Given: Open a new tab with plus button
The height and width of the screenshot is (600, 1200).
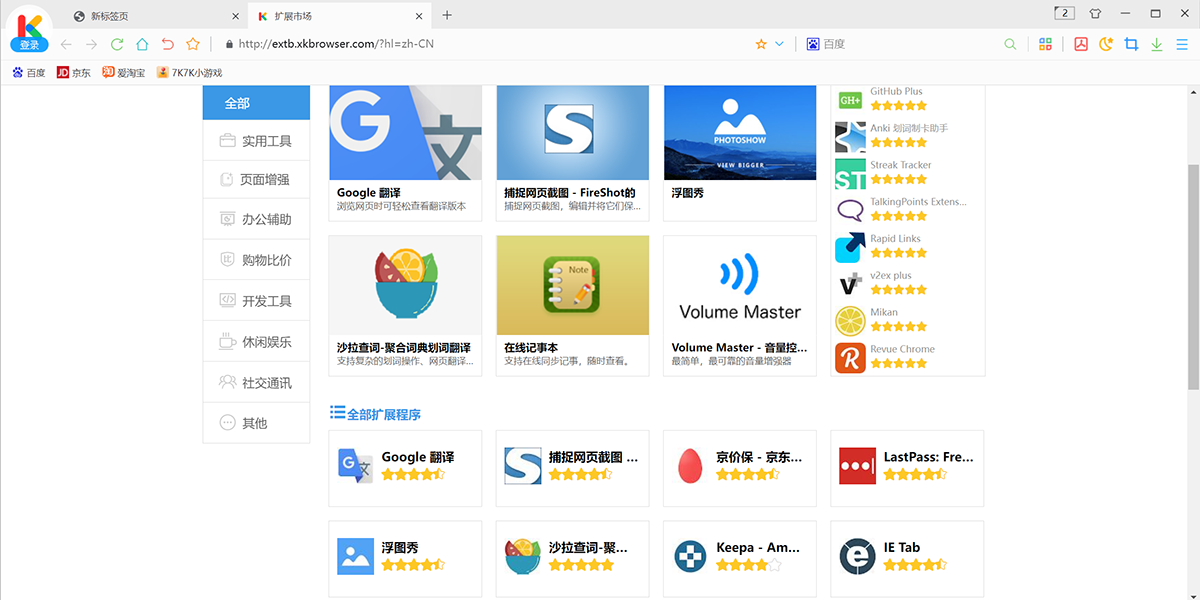Looking at the screenshot, I should [447, 15].
